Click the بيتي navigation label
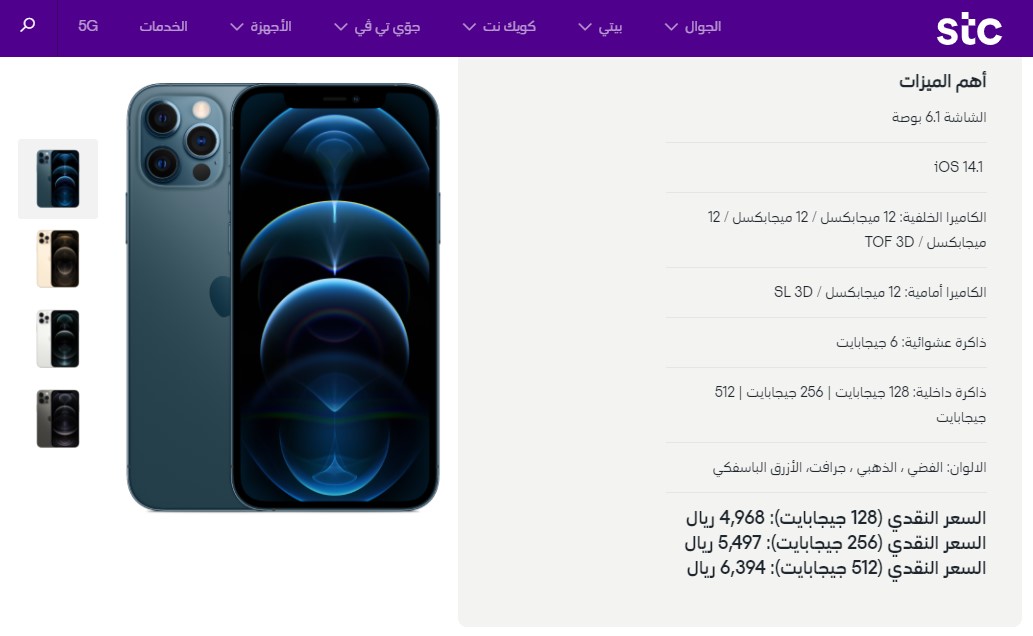 coord(610,27)
